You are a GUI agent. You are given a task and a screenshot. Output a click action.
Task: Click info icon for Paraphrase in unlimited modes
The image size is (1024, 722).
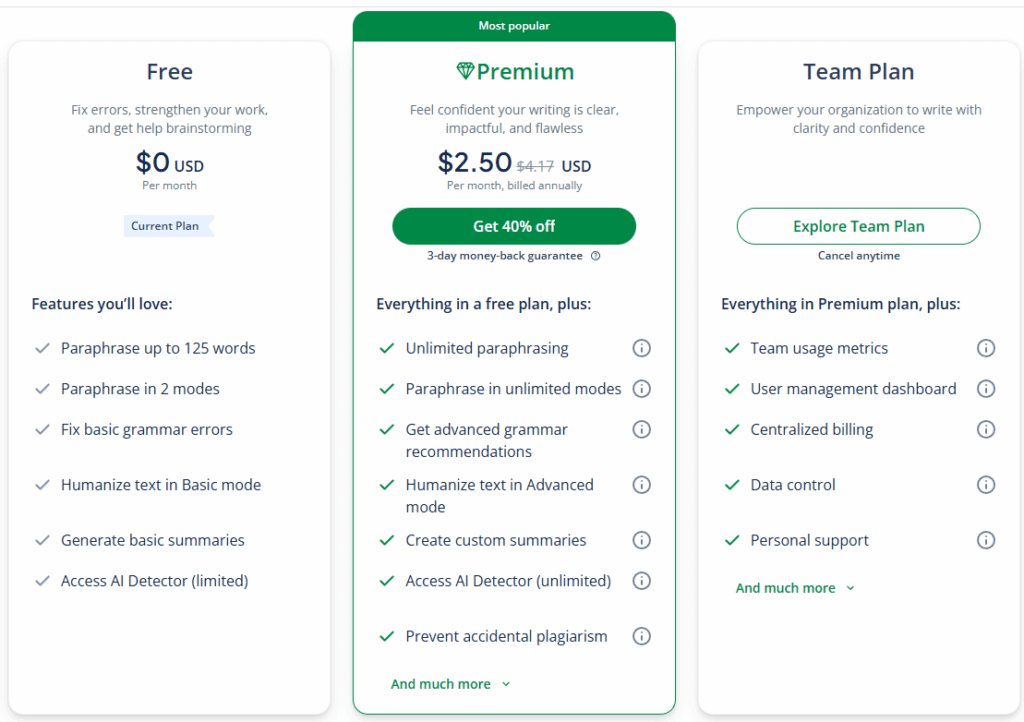pos(642,389)
